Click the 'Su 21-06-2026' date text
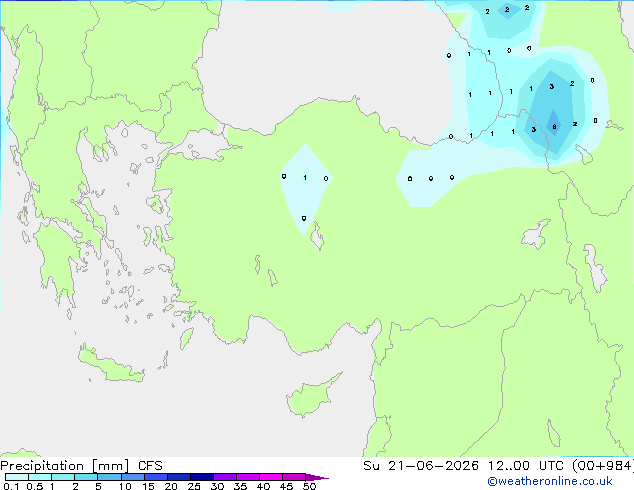Screen dimensions: 634x490 pos(421,466)
